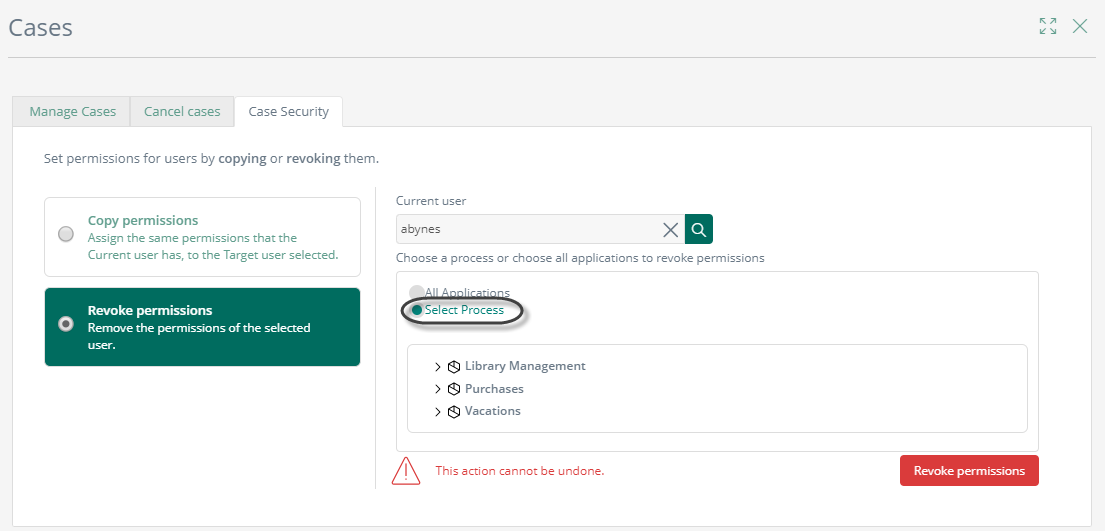Click the 'Current user' field label
Image resolution: width=1105 pixels, height=531 pixels.
coord(431,201)
